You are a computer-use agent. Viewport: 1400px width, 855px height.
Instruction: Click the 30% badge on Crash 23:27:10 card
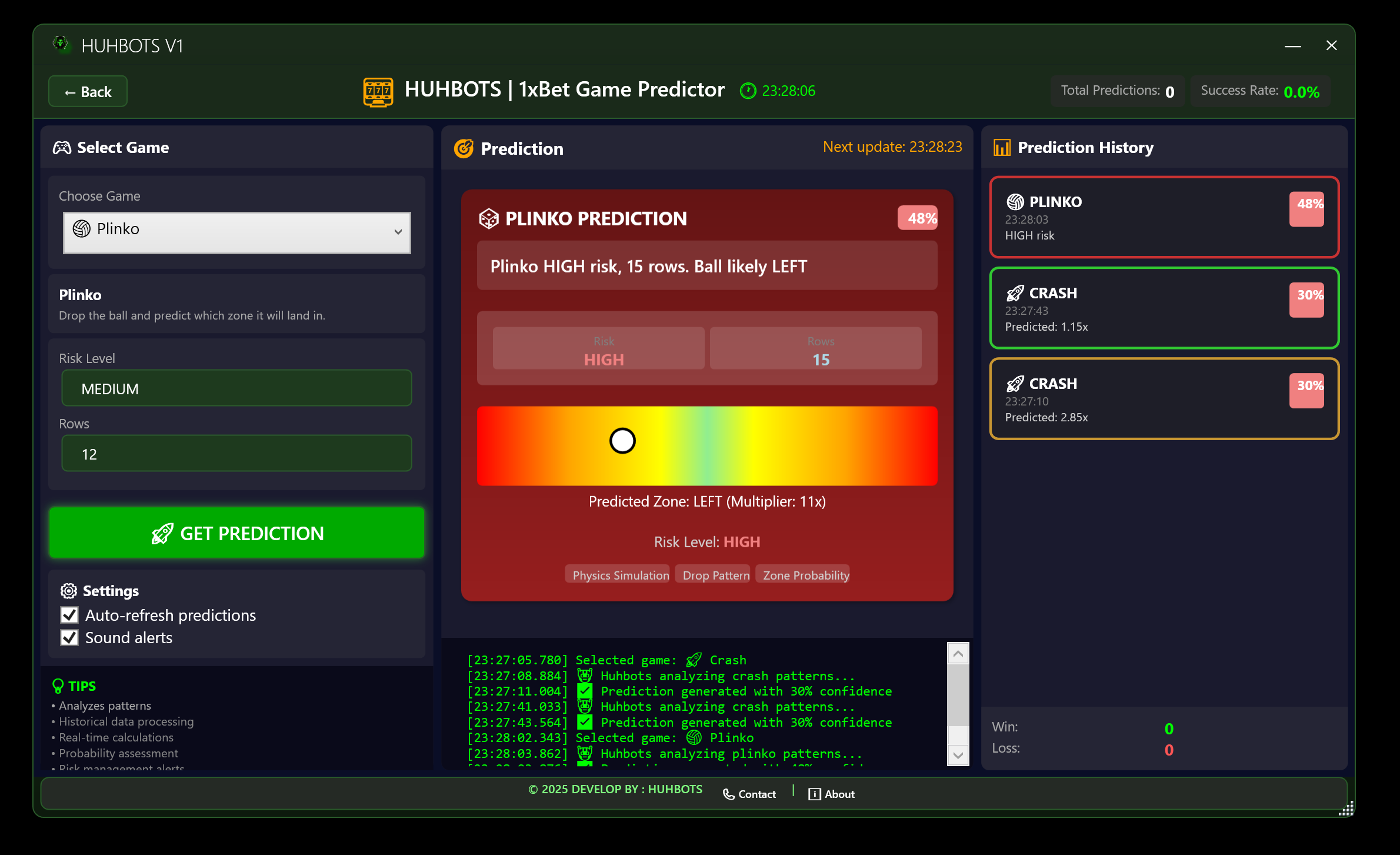(1306, 391)
